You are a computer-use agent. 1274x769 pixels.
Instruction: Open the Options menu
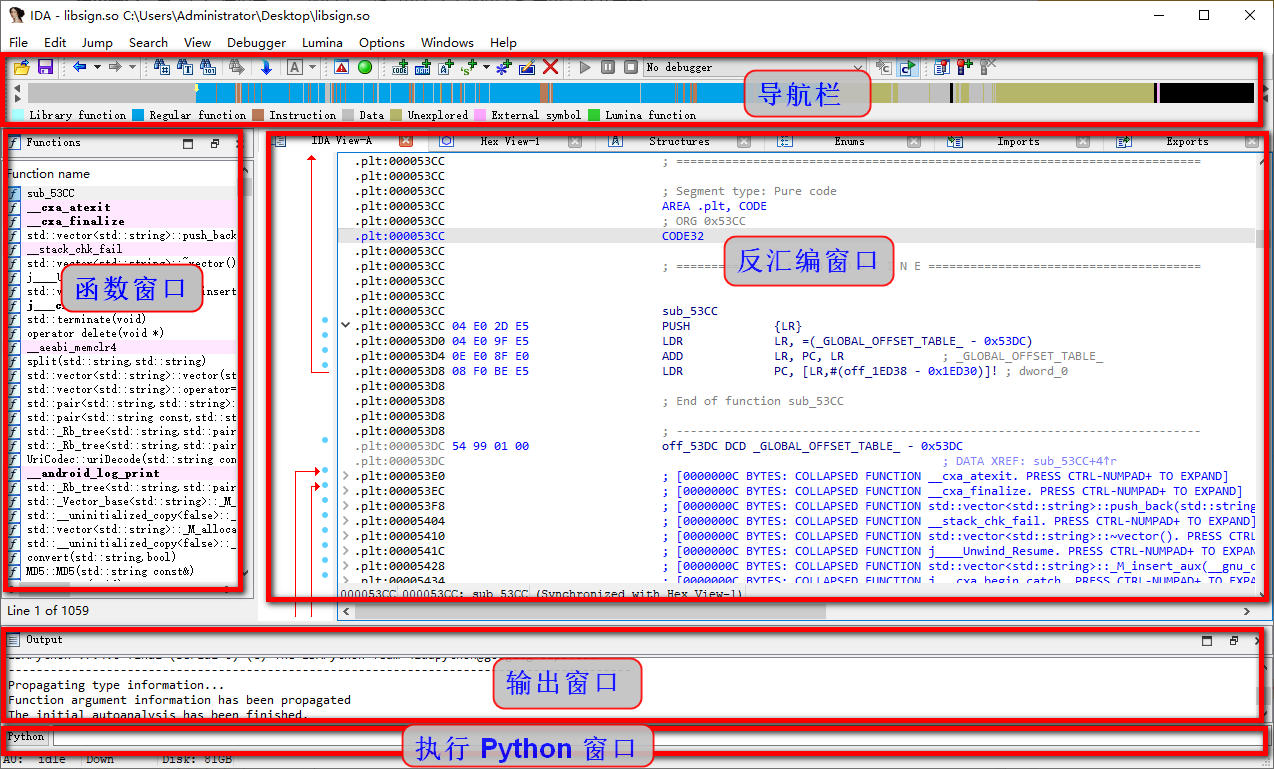pyautogui.click(x=382, y=42)
